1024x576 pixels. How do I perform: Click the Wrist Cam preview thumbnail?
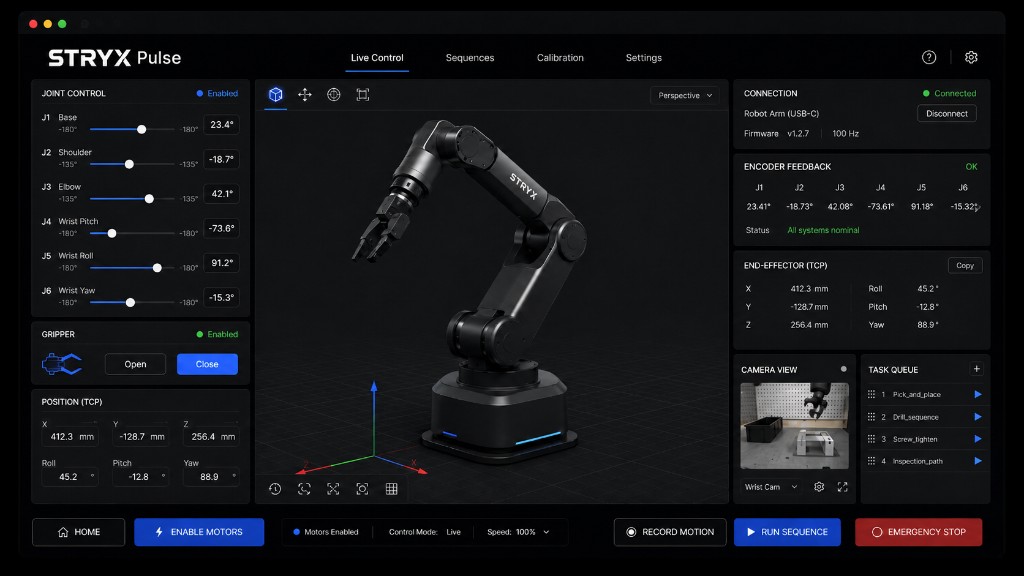(x=794, y=426)
